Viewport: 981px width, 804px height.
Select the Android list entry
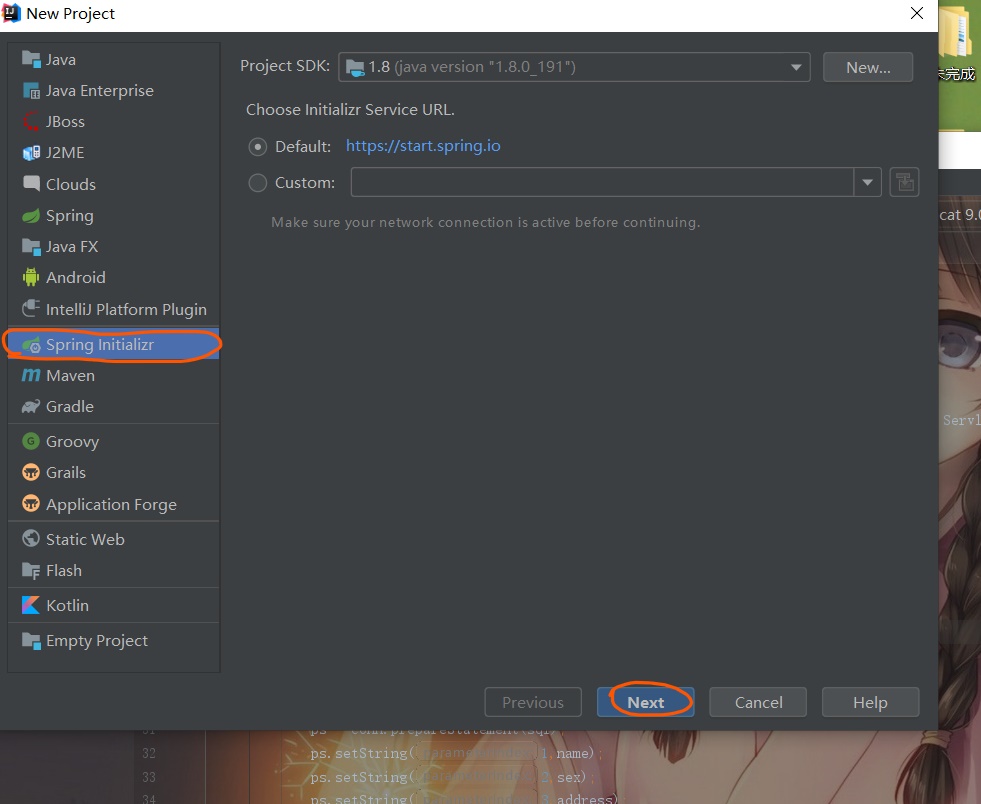click(113, 277)
